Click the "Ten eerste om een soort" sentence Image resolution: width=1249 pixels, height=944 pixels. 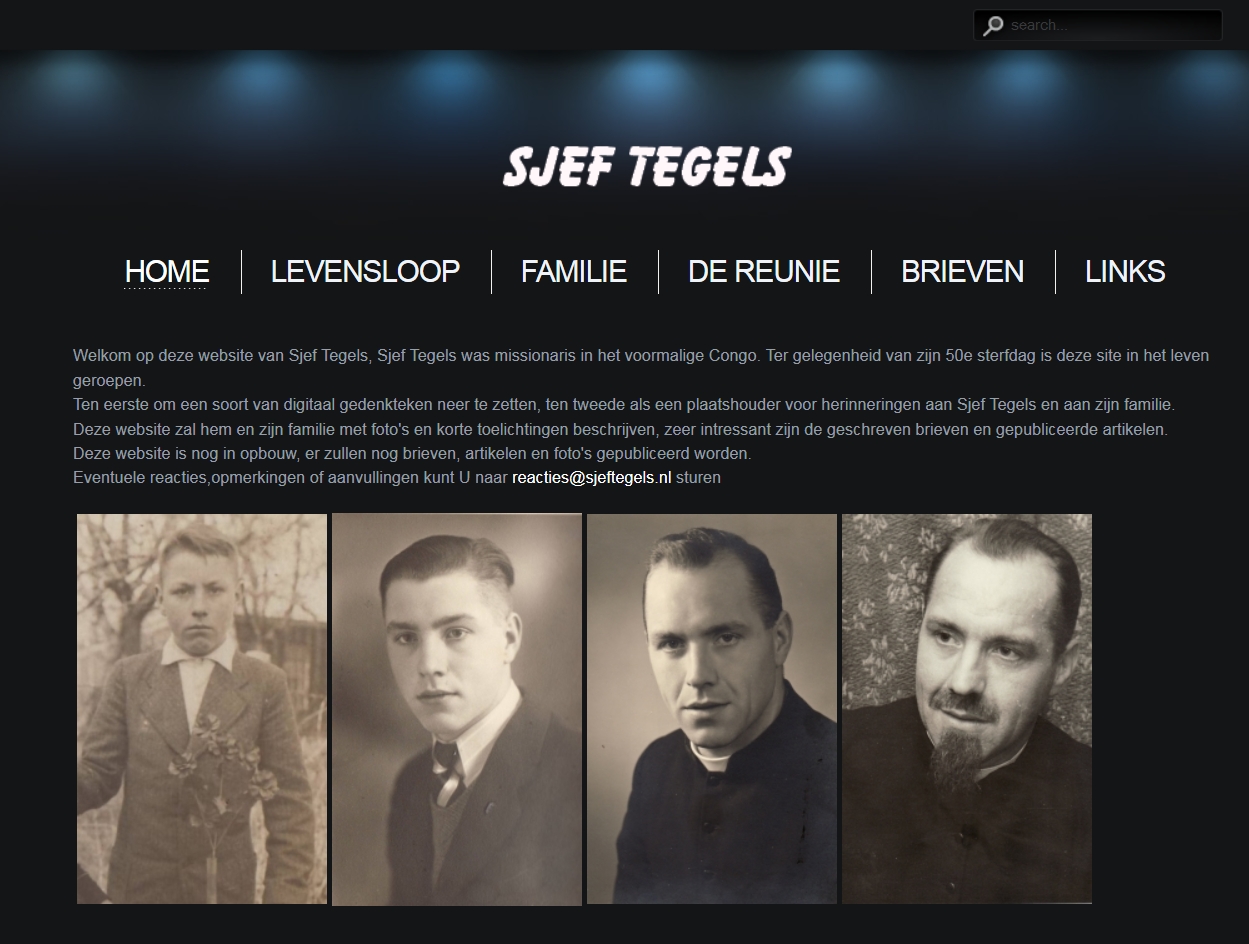(624, 405)
